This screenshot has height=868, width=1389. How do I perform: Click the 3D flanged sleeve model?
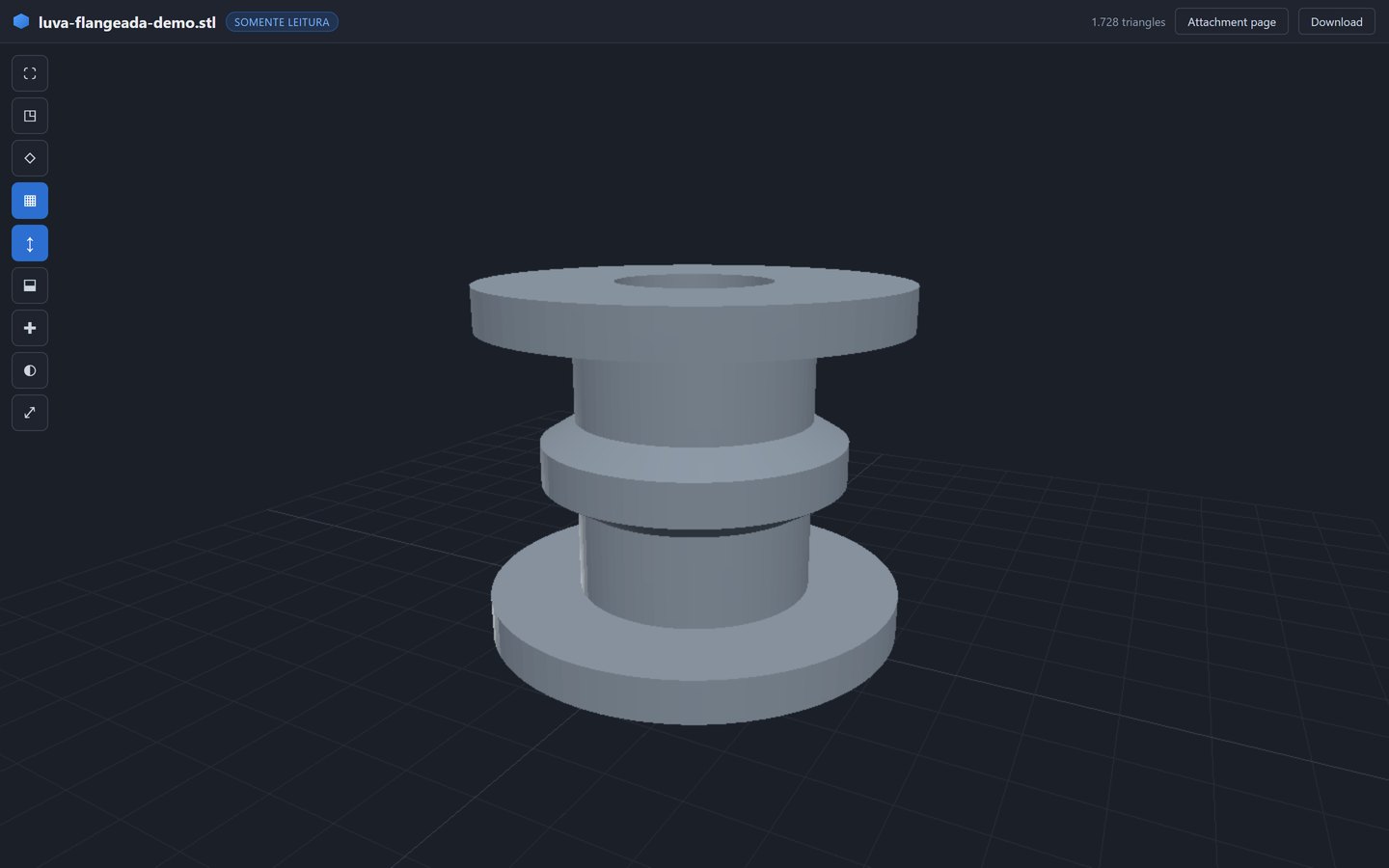[694, 494]
